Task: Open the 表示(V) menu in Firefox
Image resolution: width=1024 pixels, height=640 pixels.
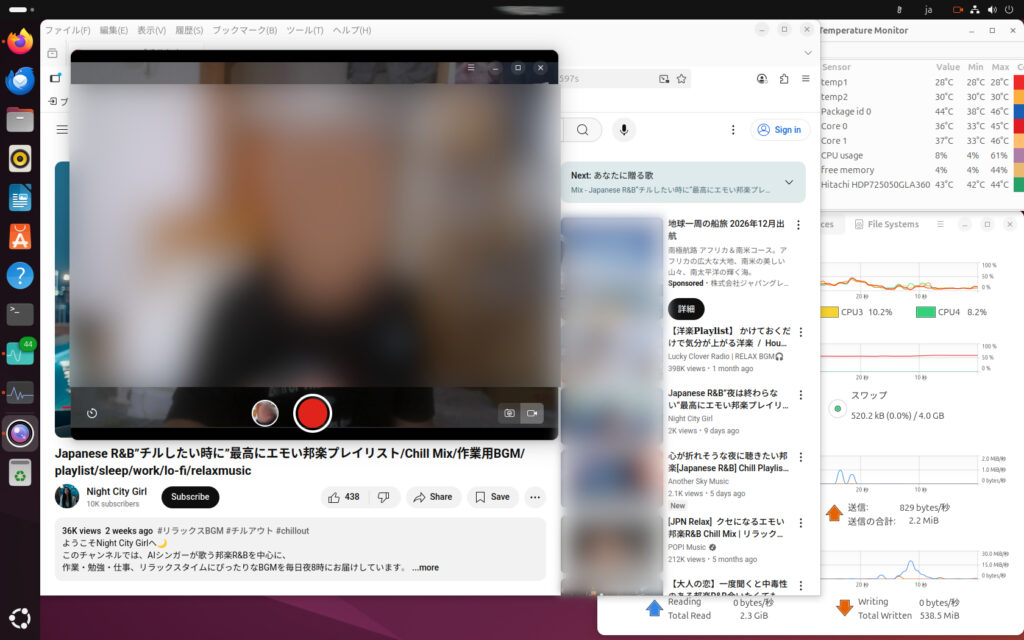Action: [152, 30]
